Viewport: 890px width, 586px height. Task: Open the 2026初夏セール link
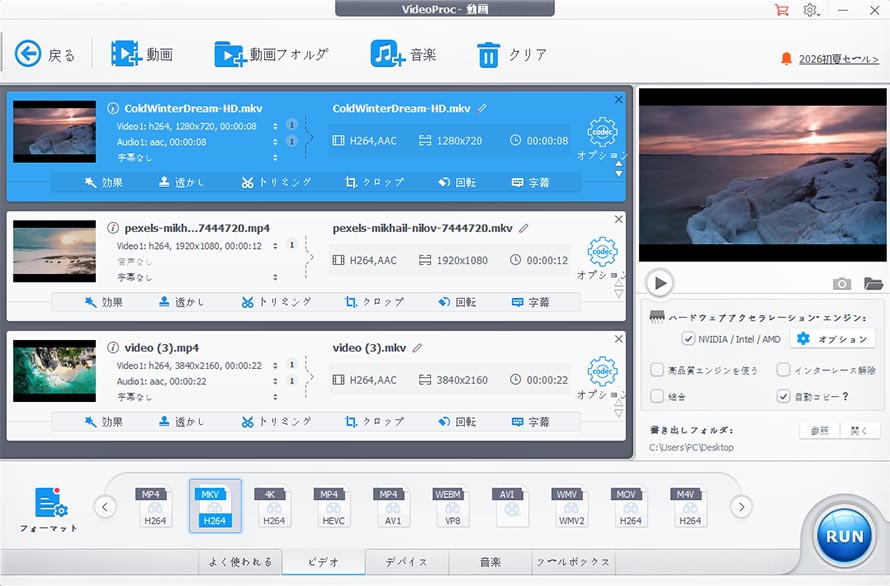pos(838,59)
